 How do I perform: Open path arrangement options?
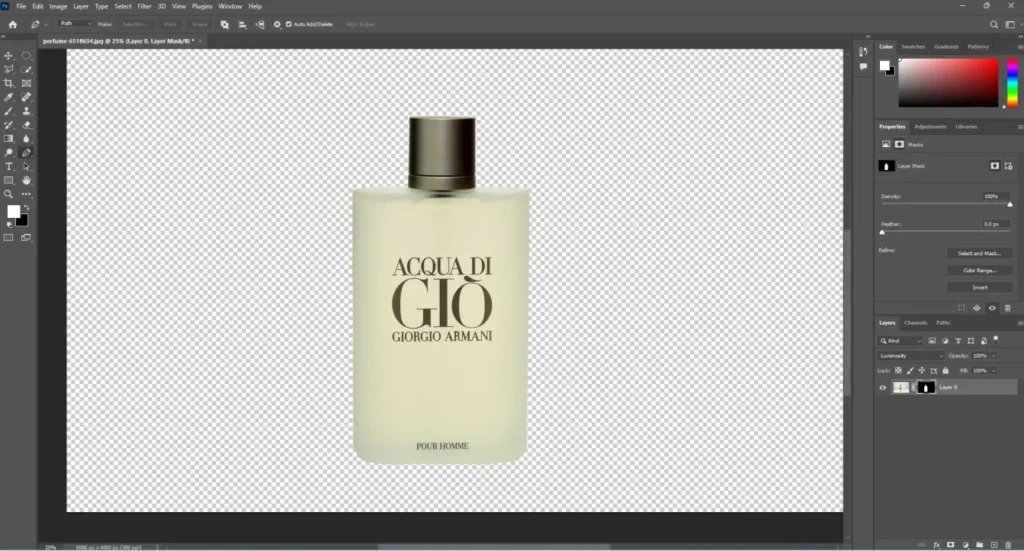[260, 24]
